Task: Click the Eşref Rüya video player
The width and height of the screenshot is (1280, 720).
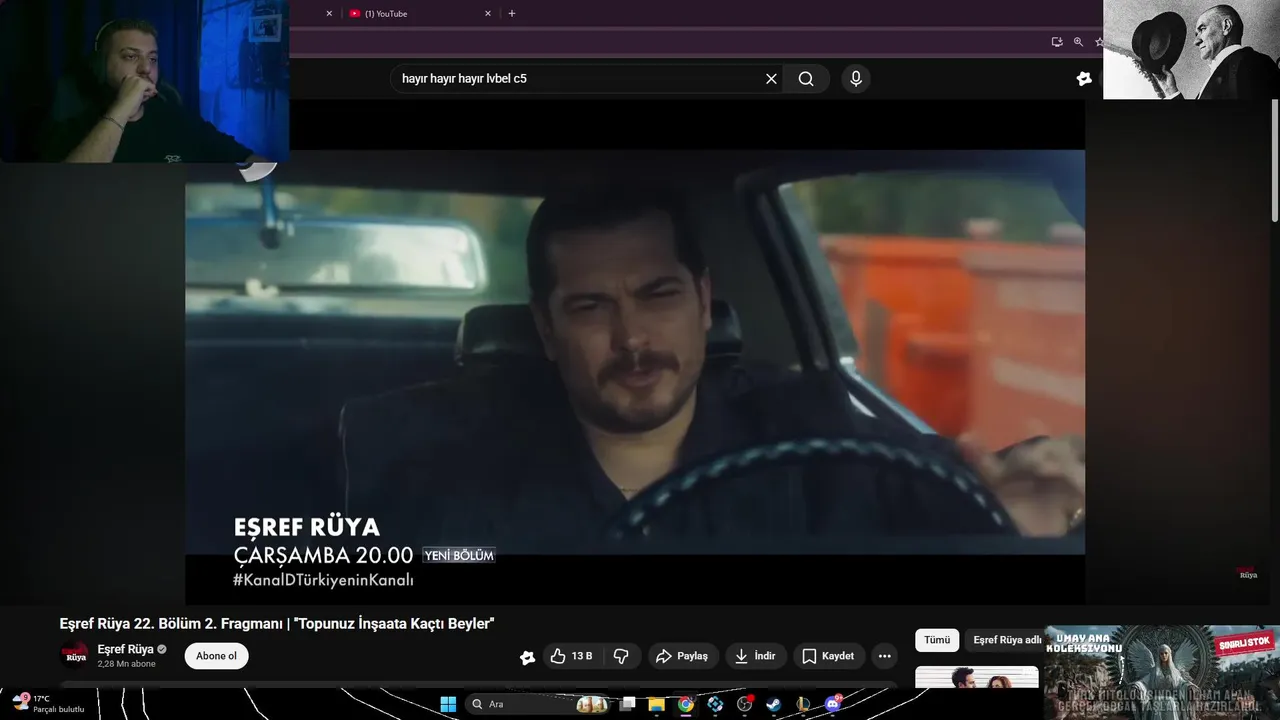Action: pos(635,352)
